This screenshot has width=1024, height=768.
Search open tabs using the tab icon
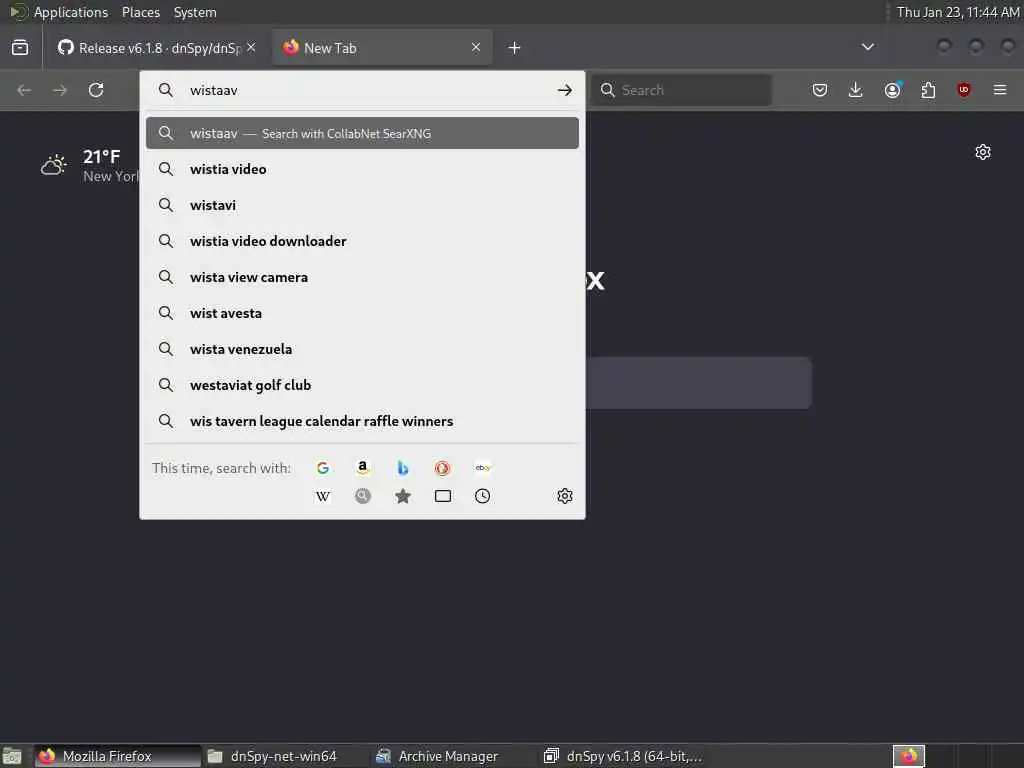[443, 496]
